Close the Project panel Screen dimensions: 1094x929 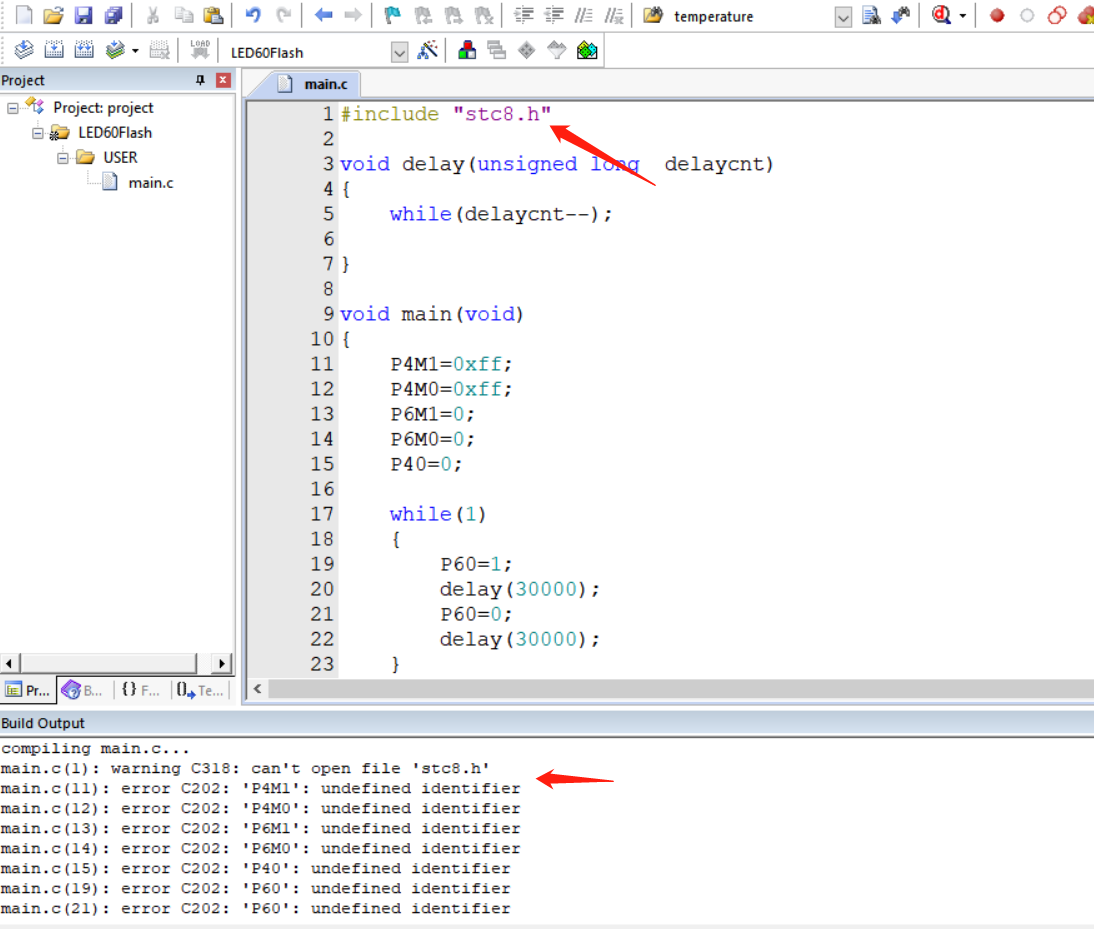[x=223, y=80]
